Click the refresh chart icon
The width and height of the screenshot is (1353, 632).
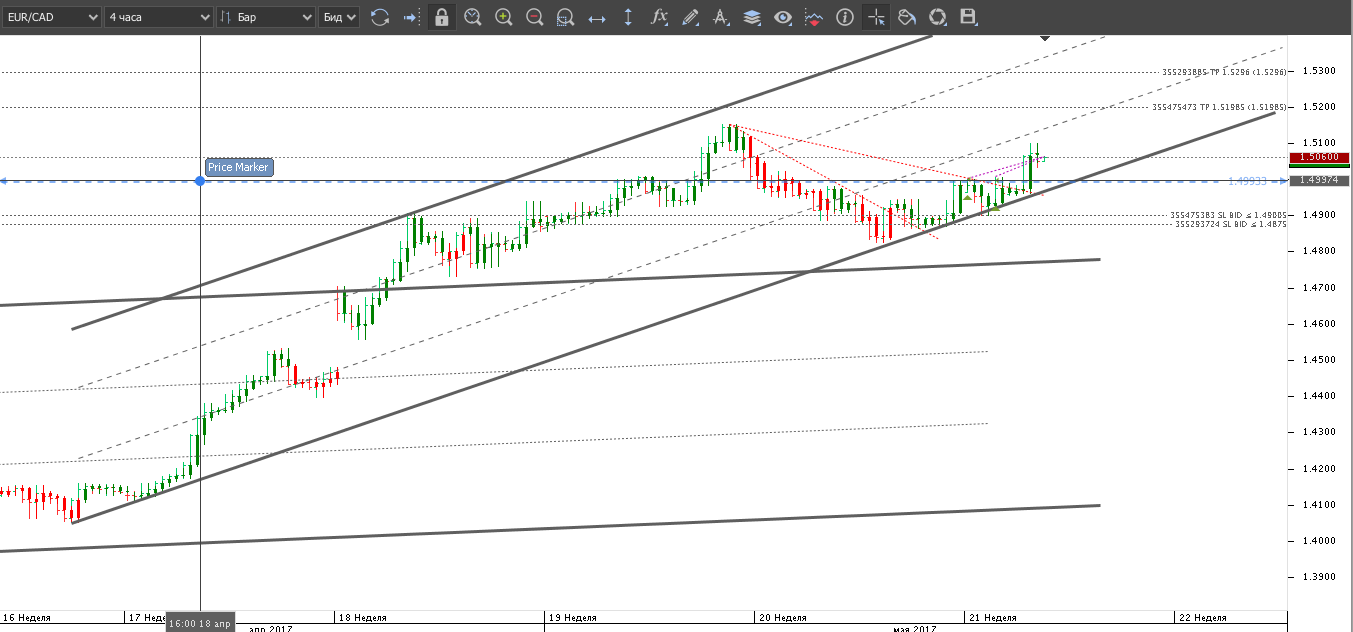(x=380, y=17)
